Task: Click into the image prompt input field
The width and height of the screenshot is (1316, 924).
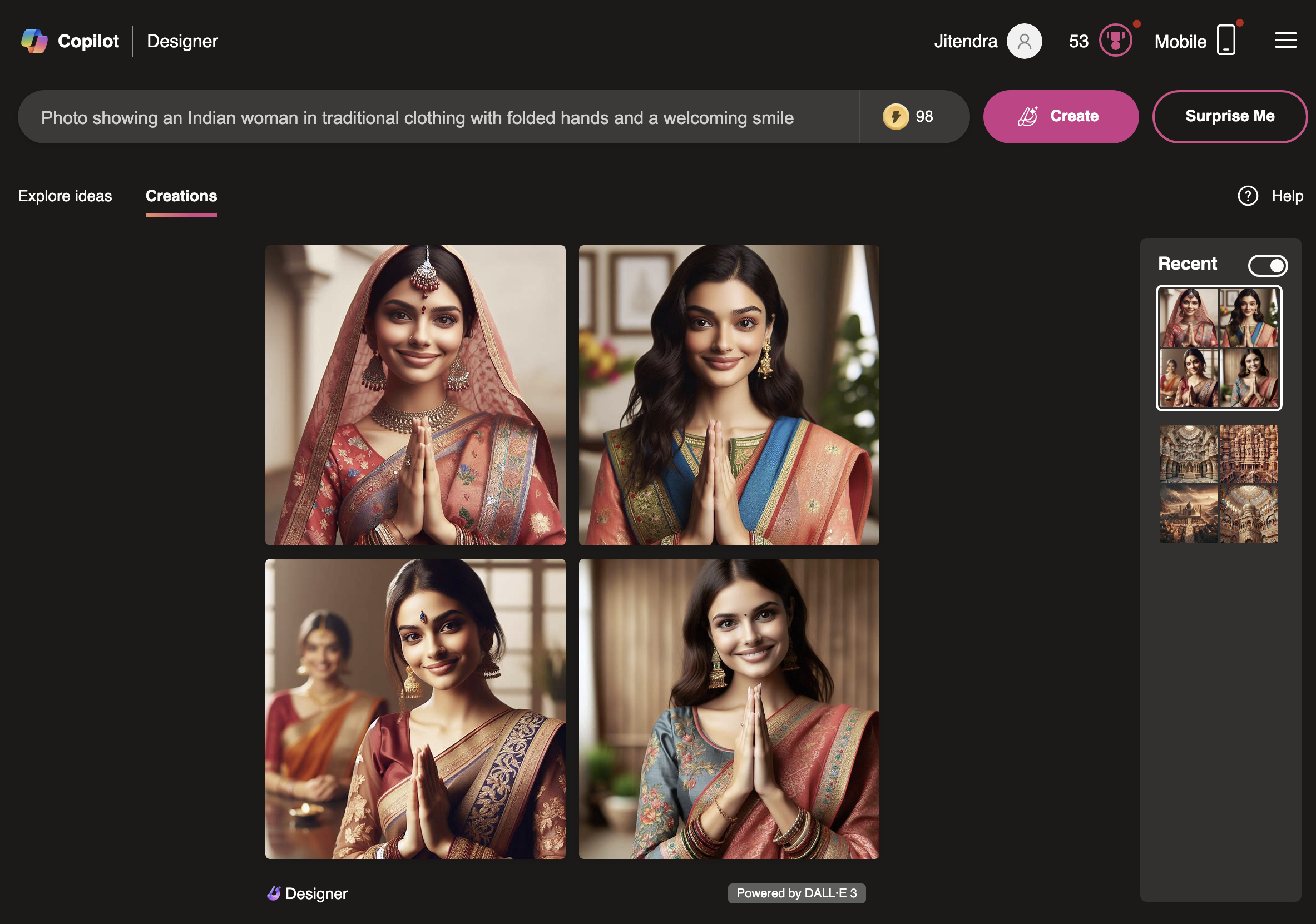Action: point(438,117)
